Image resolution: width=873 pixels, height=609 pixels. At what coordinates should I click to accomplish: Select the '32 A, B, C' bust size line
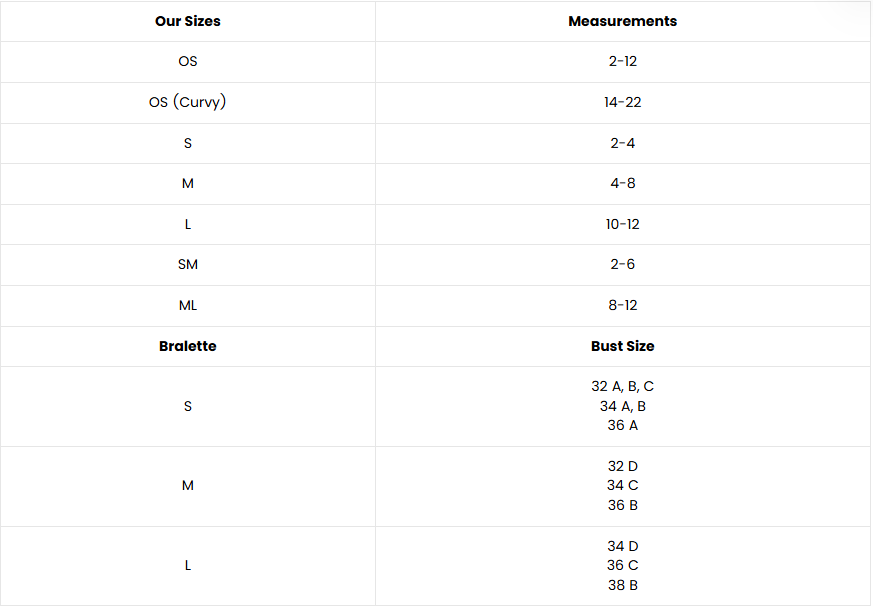(x=622, y=386)
